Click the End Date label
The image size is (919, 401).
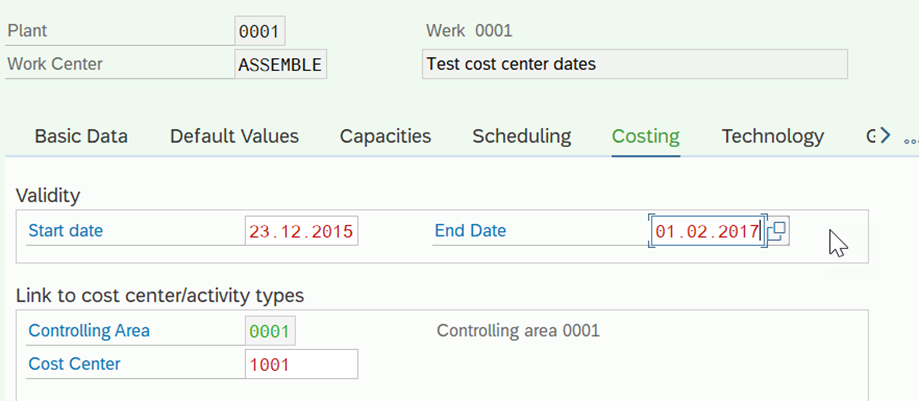coord(471,230)
